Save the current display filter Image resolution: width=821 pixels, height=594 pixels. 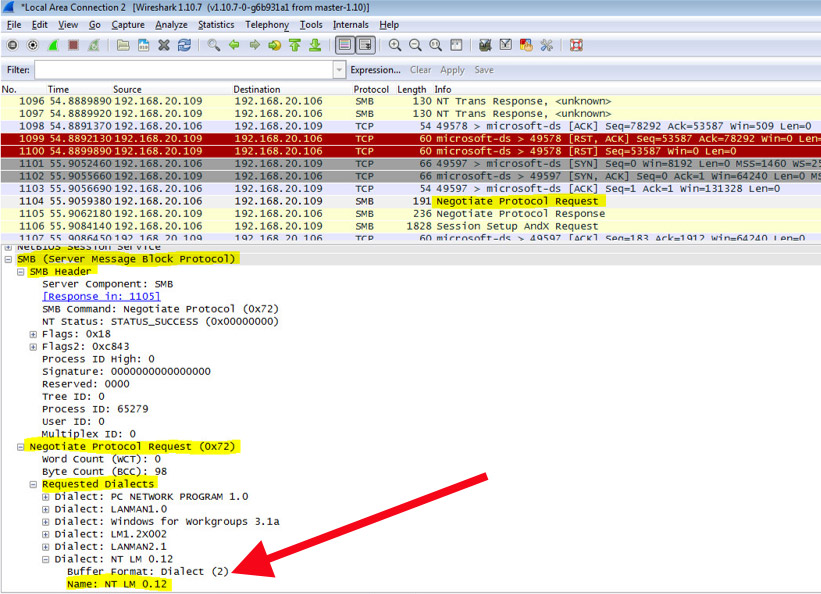pyautogui.click(x=484, y=70)
